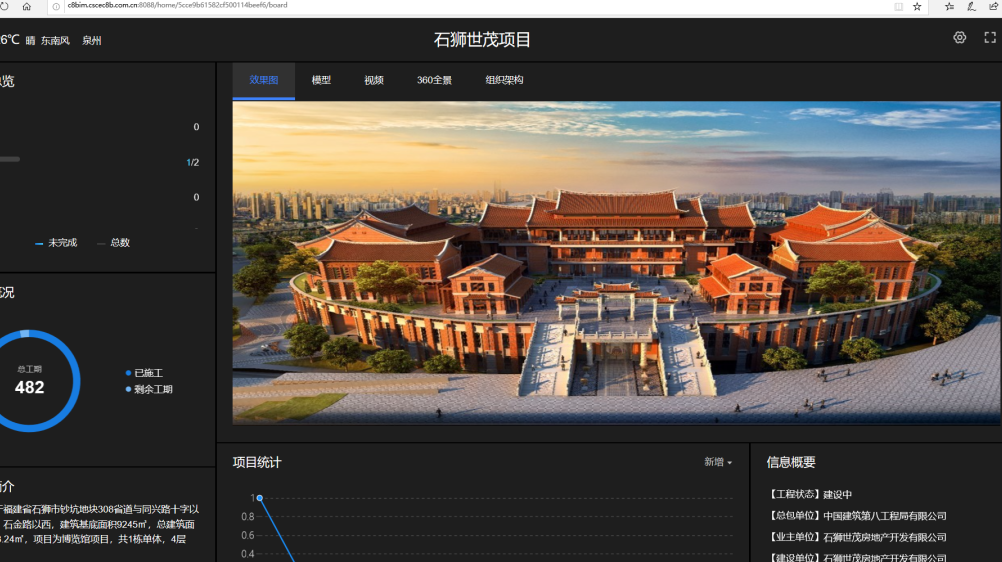The width and height of the screenshot is (1002, 562).
Task: Open the 组织架构 tab
Action: pos(504,80)
